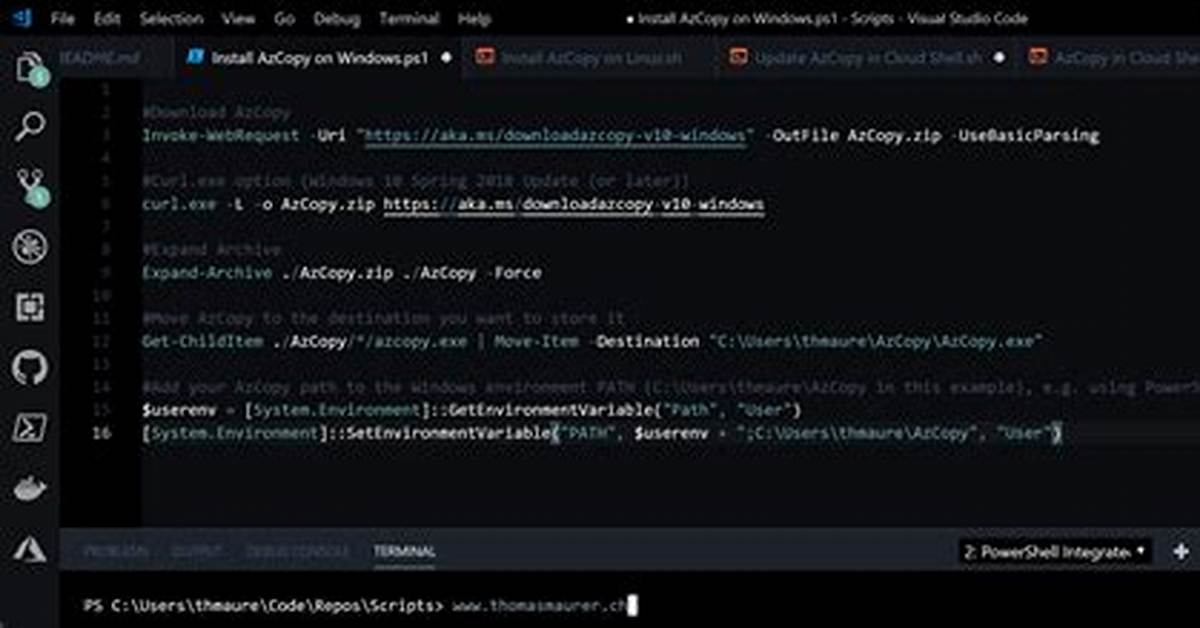Screen dimensions: 1200x628
Task: Click the www.thomasmaurer.ch text in terminal
Action: coord(540,605)
